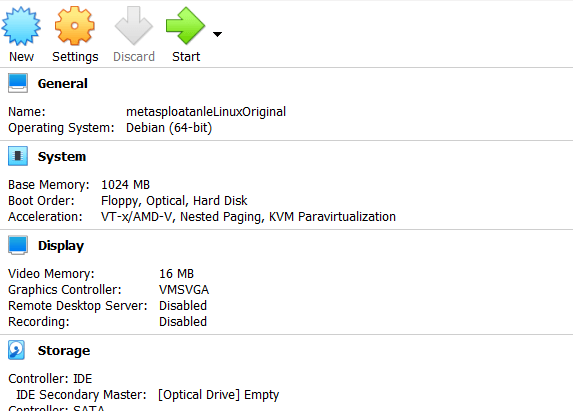Select the VM name metasploatanleLinuxOriginal
Viewport: 573px width, 411px height.
206,112
